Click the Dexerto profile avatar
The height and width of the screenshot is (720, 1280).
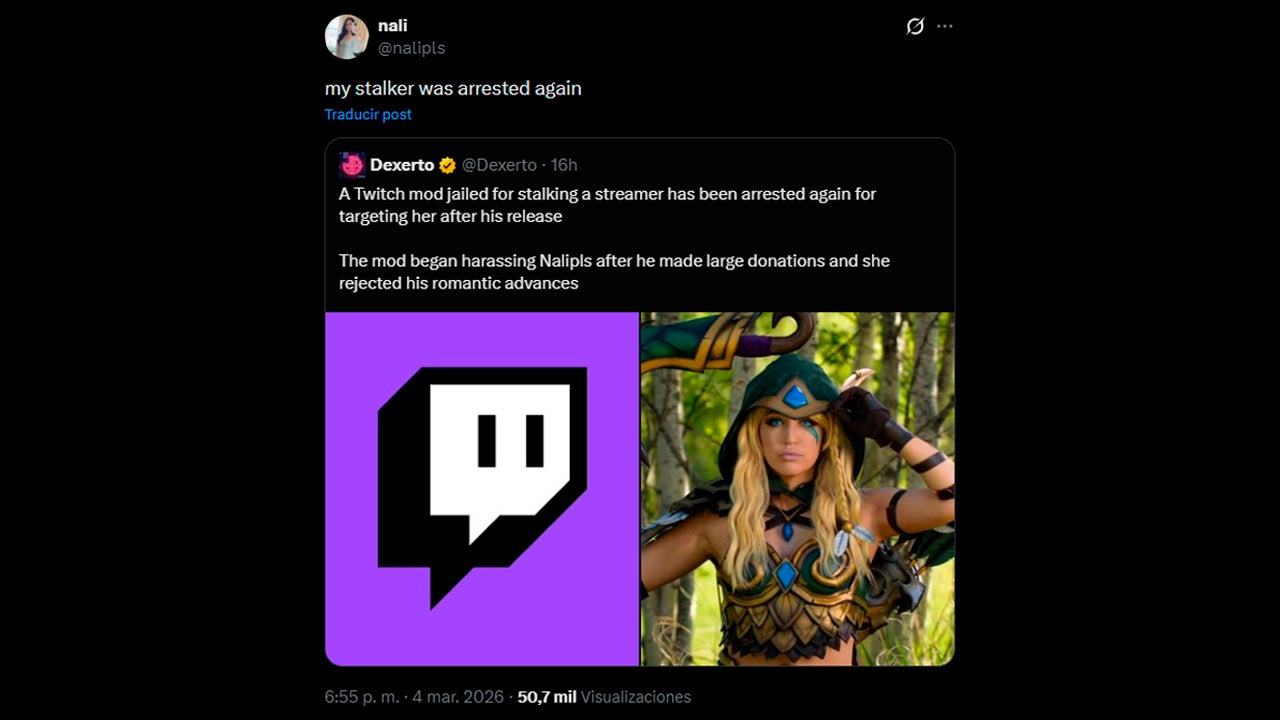tap(352, 164)
